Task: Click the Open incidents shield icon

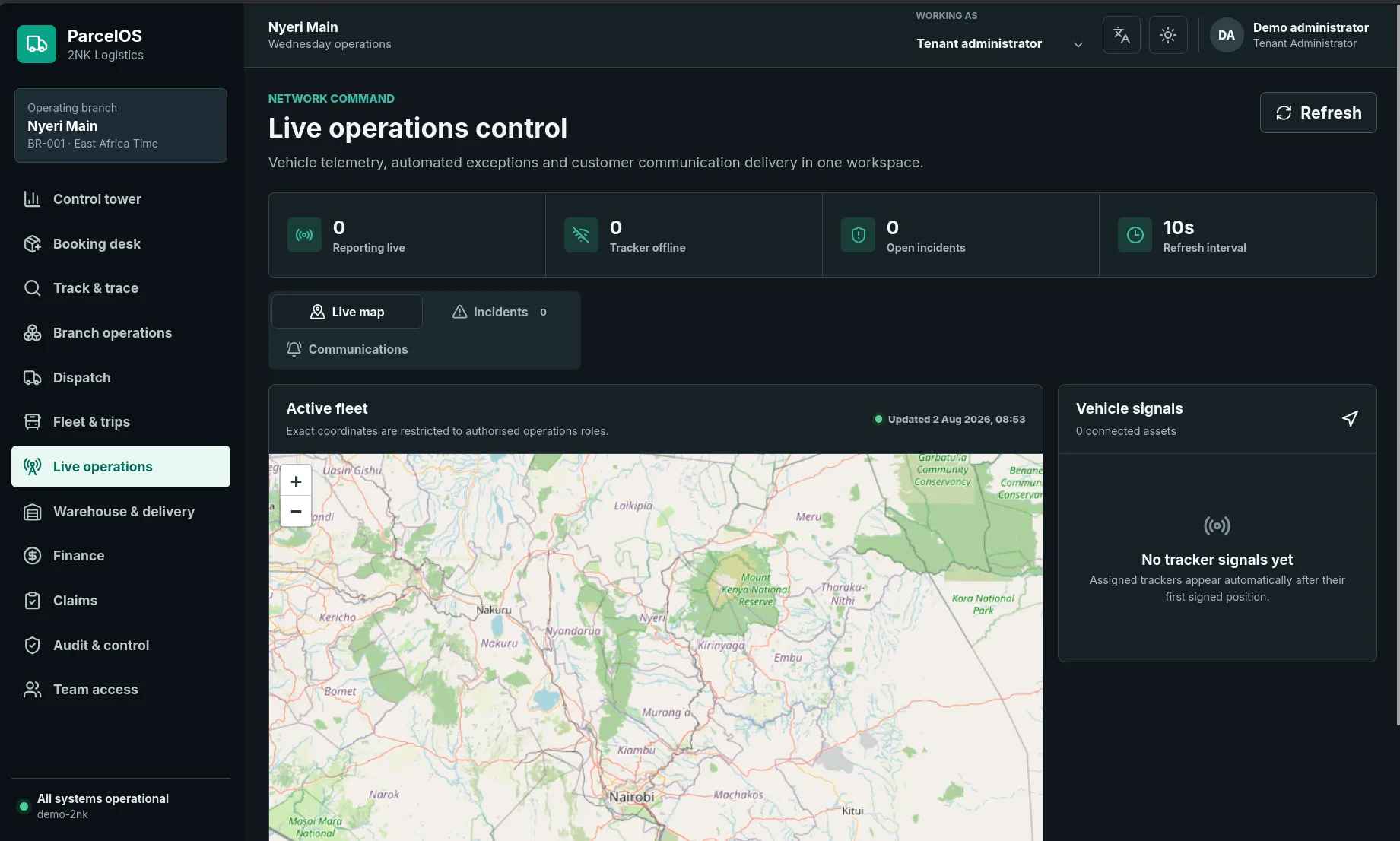Action: pyautogui.click(x=858, y=235)
